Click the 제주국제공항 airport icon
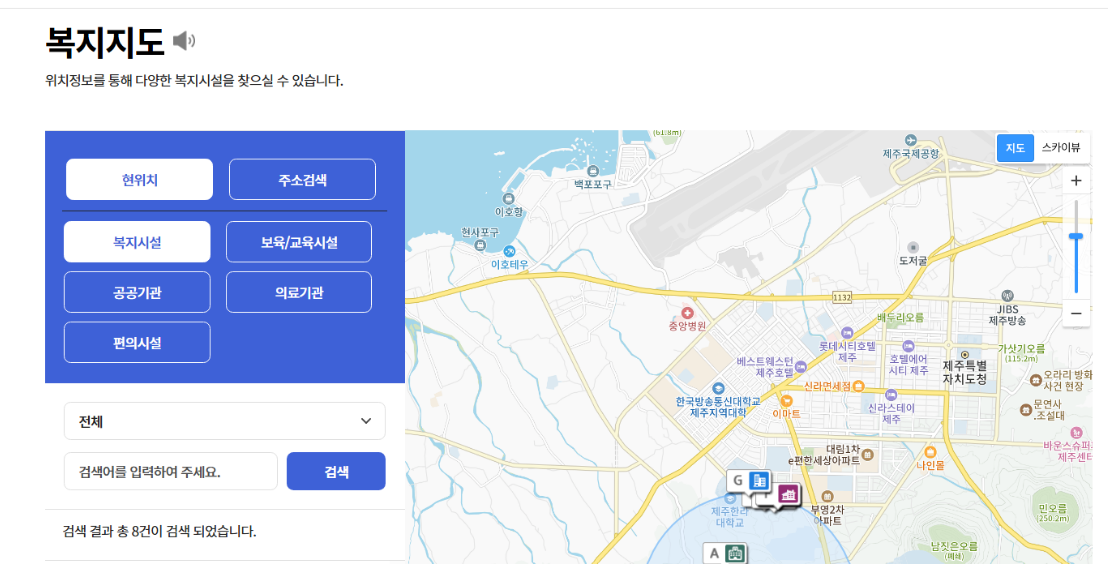The image size is (1108, 567). pyautogui.click(x=911, y=140)
